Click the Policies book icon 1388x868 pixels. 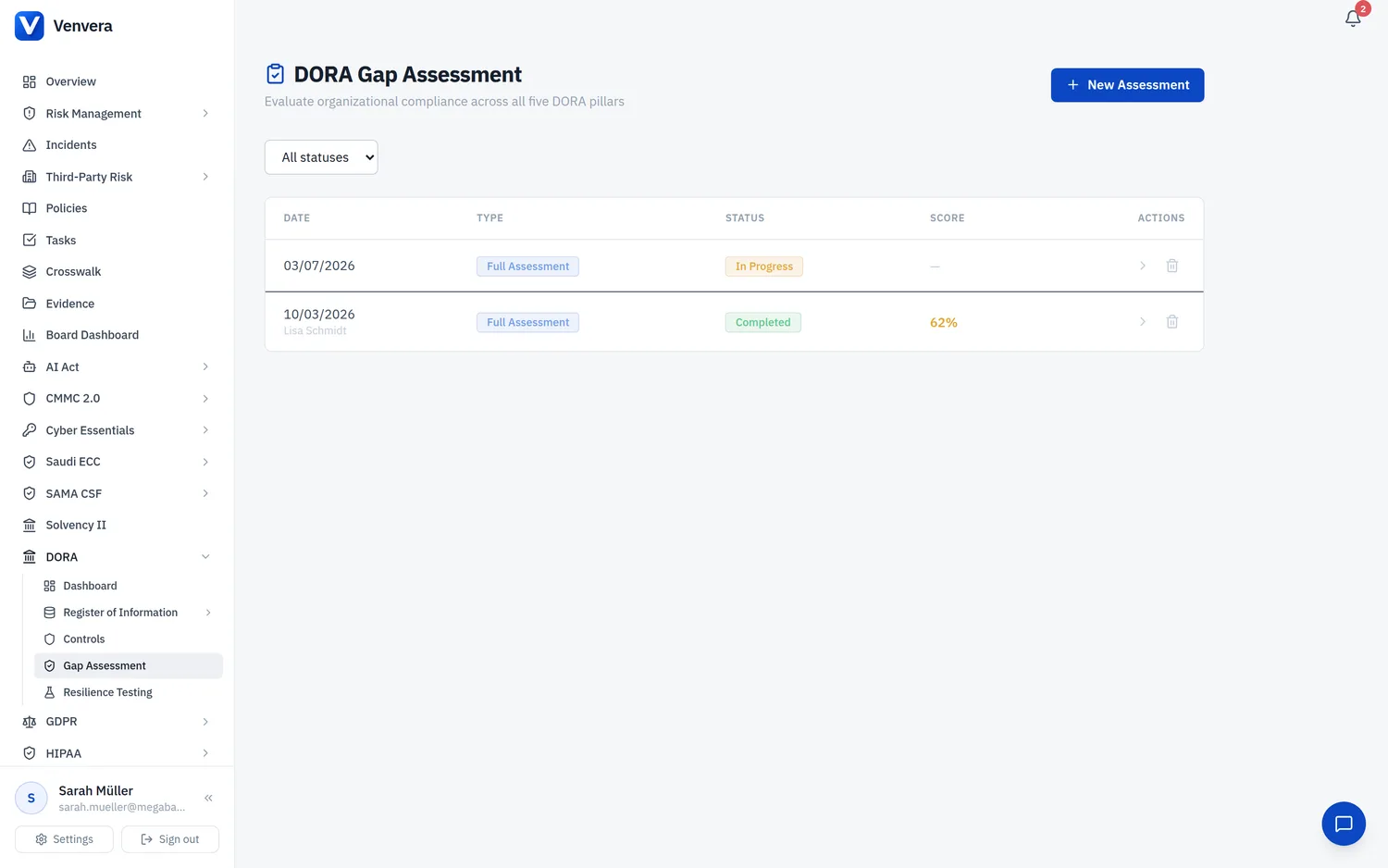point(30,208)
